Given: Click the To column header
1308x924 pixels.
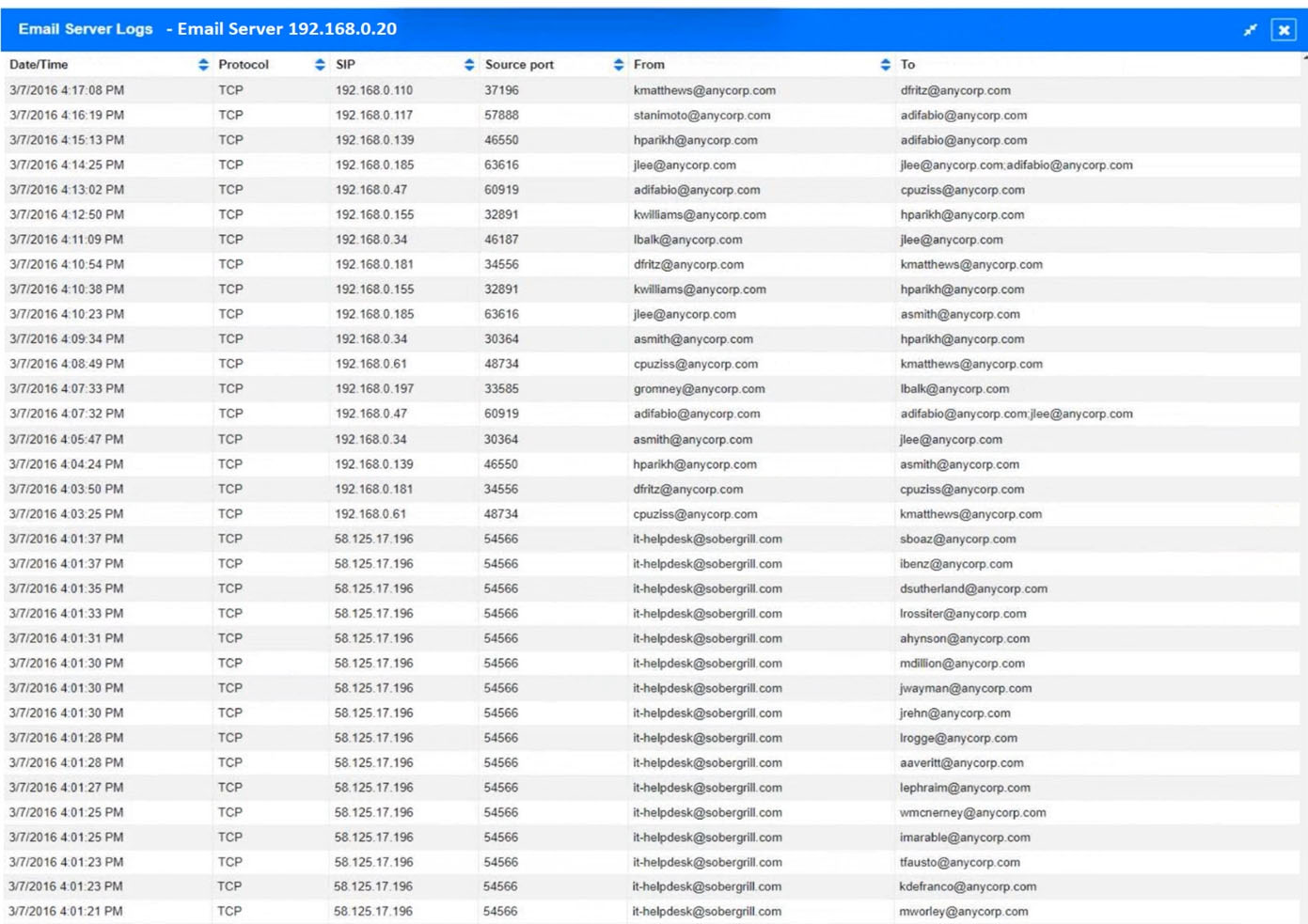Looking at the screenshot, I should (907, 65).
